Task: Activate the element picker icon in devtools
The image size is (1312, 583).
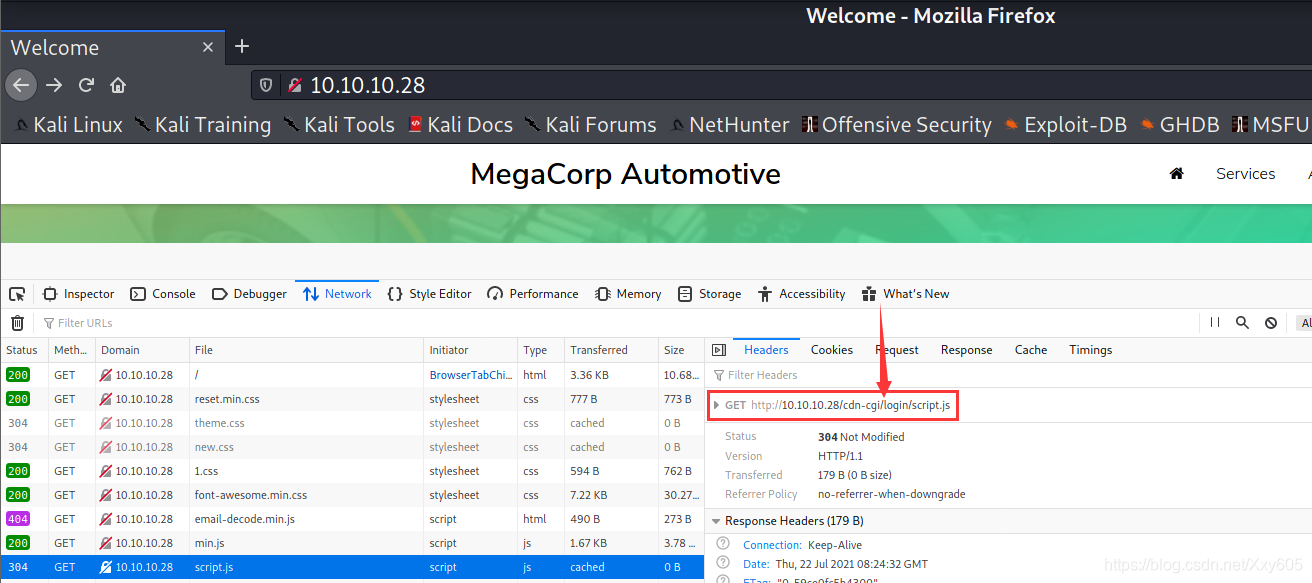Action: pos(17,294)
